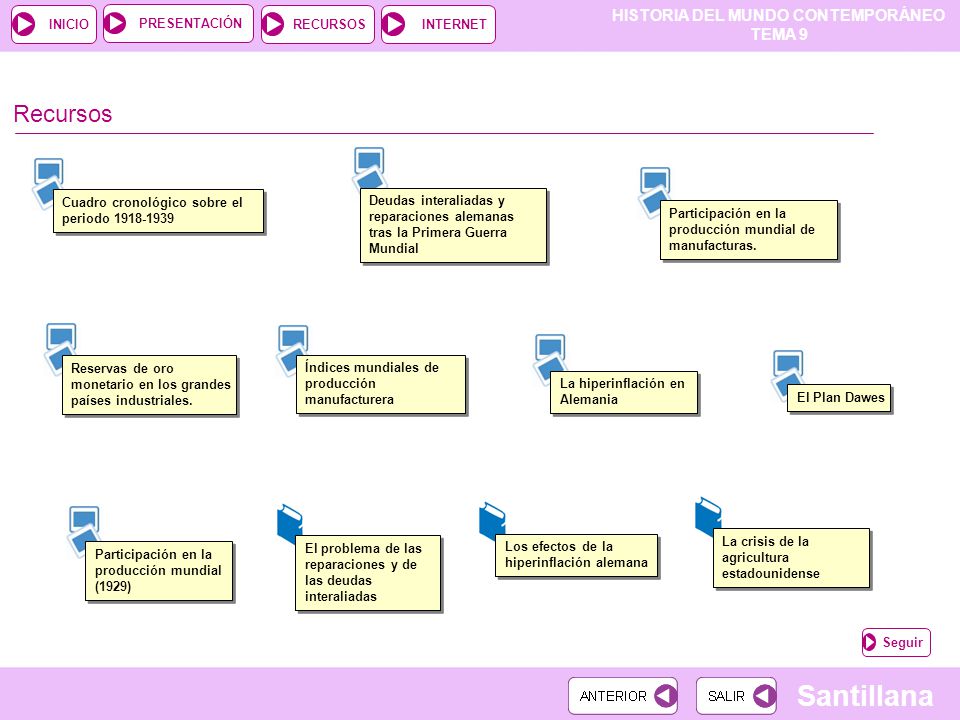The height and width of the screenshot is (720, 960).
Task: Click the play arrow icon on INICIO
Action: coord(25,24)
